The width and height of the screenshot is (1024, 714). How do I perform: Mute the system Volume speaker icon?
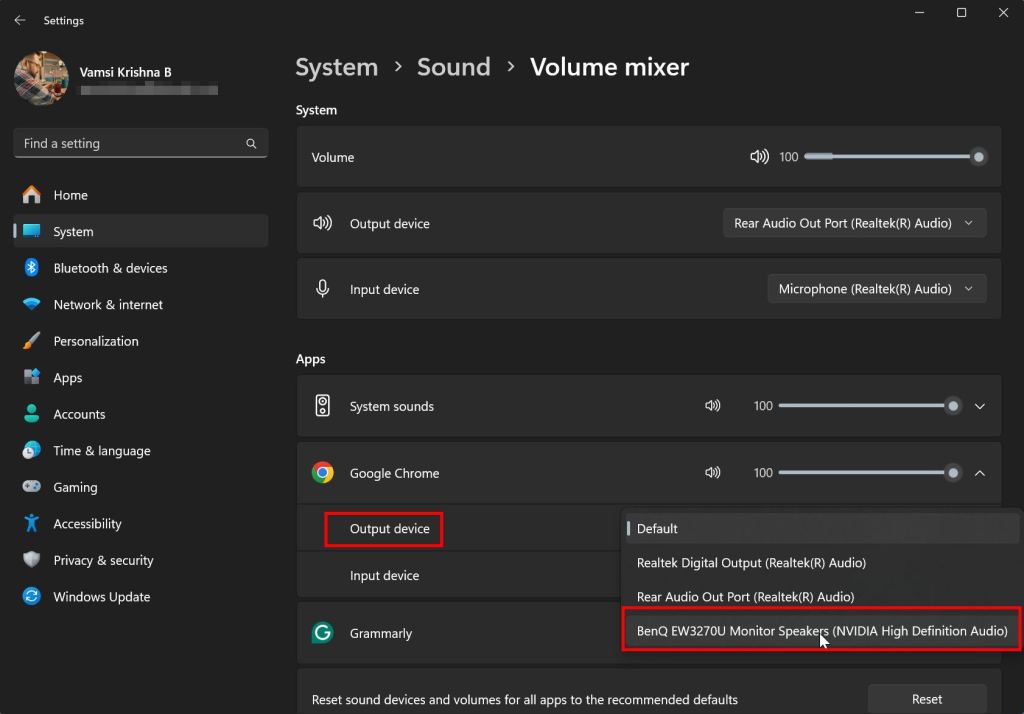(759, 157)
